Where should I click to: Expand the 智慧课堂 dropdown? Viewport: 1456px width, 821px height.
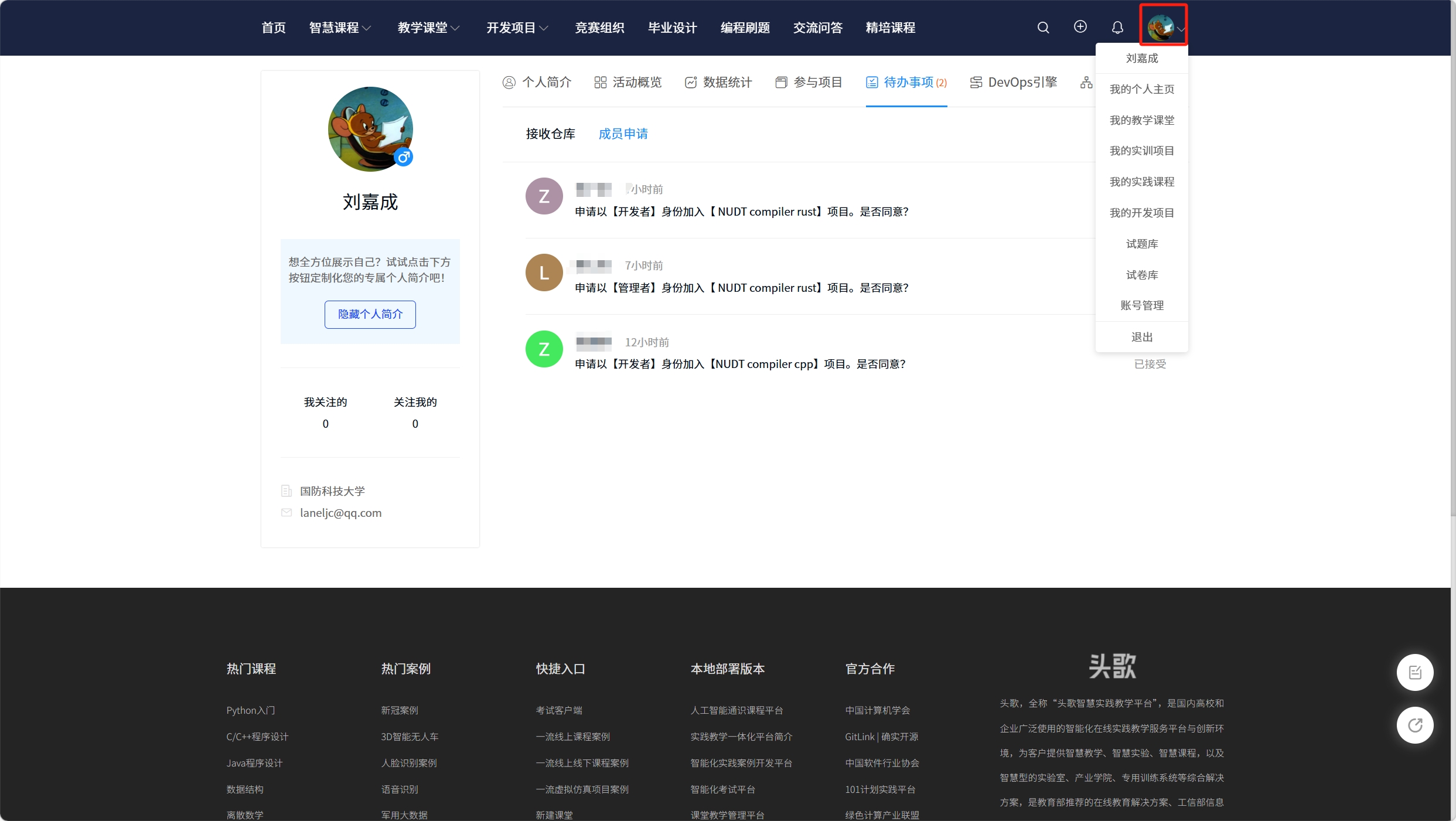coord(340,28)
